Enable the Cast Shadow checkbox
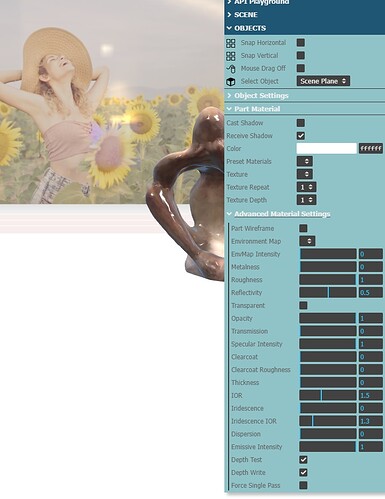385x499 pixels. tap(301, 123)
